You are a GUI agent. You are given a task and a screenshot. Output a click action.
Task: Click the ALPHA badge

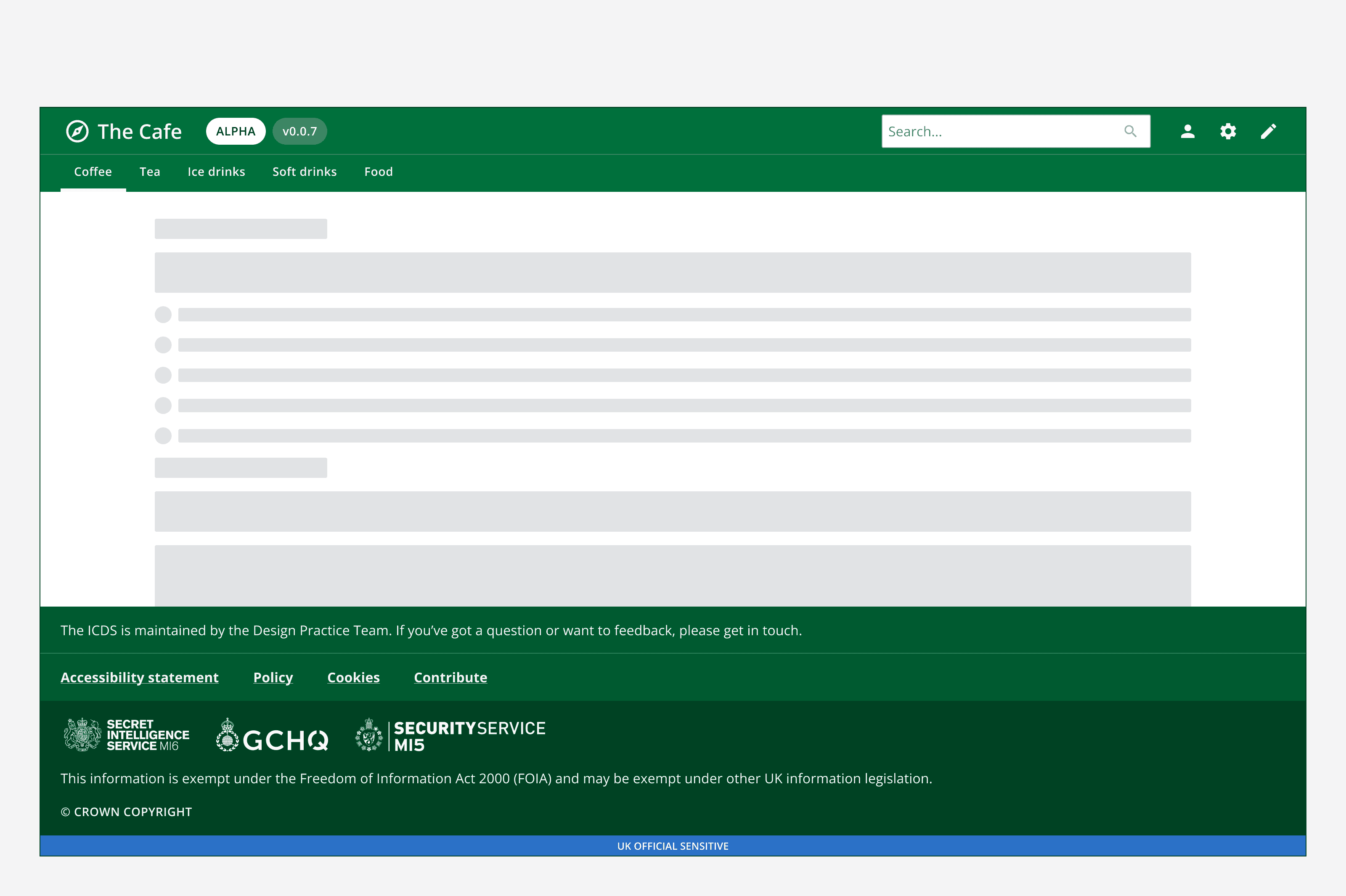[x=236, y=131]
